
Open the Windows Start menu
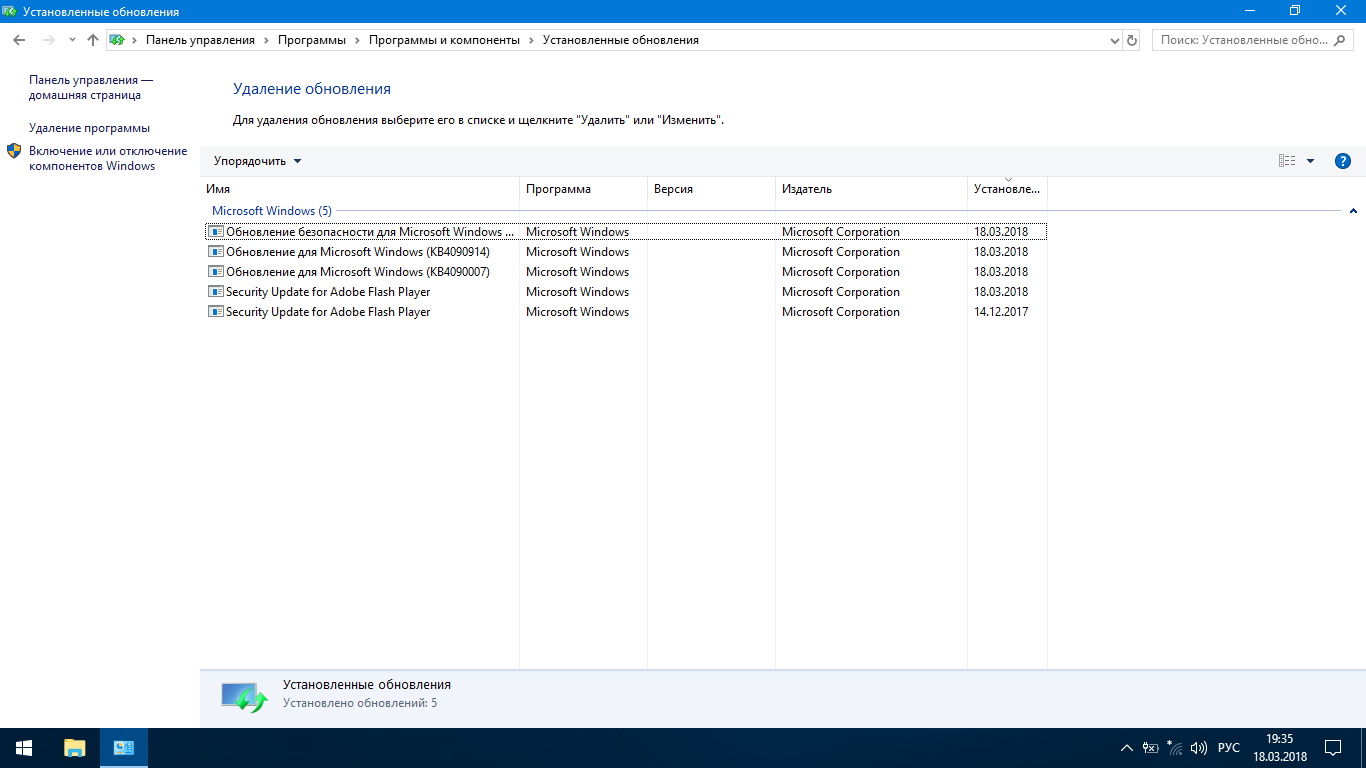24,748
